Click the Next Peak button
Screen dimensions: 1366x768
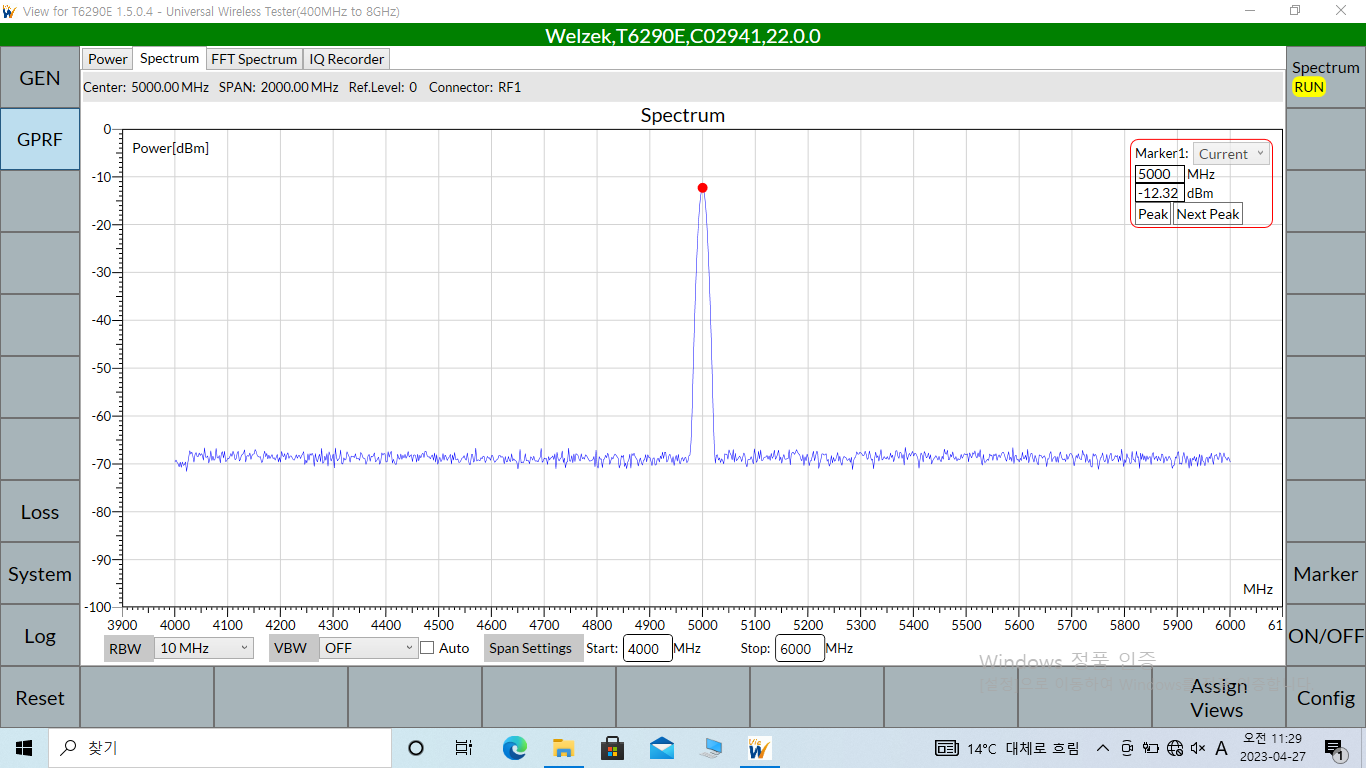[x=1207, y=214]
